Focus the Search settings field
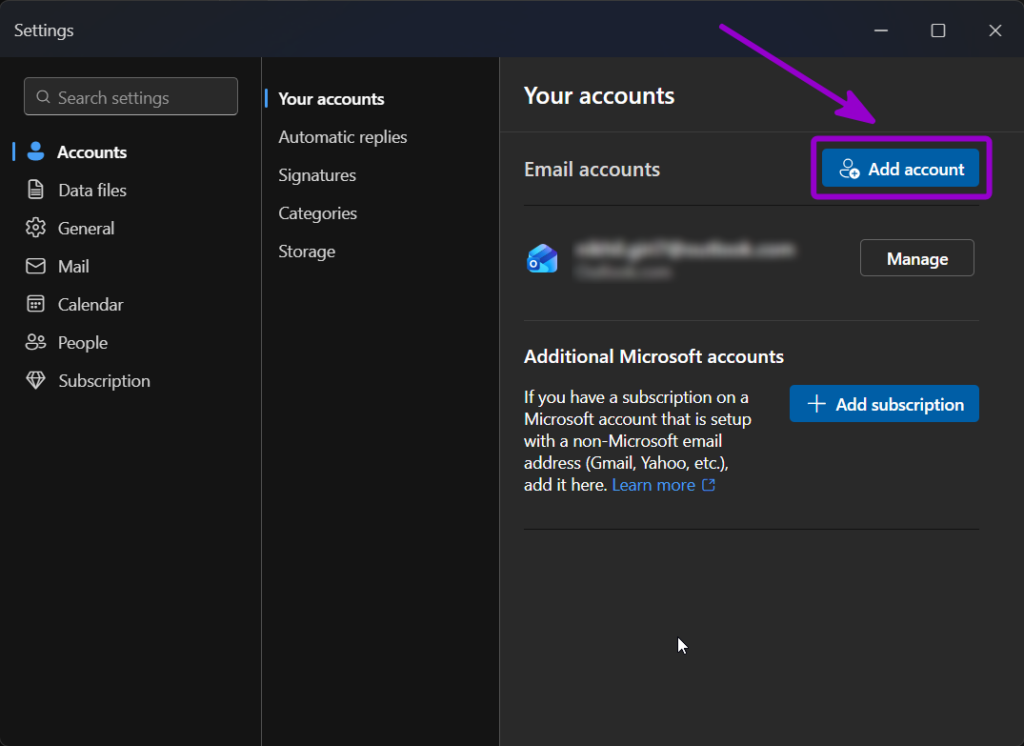 pos(131,97)
